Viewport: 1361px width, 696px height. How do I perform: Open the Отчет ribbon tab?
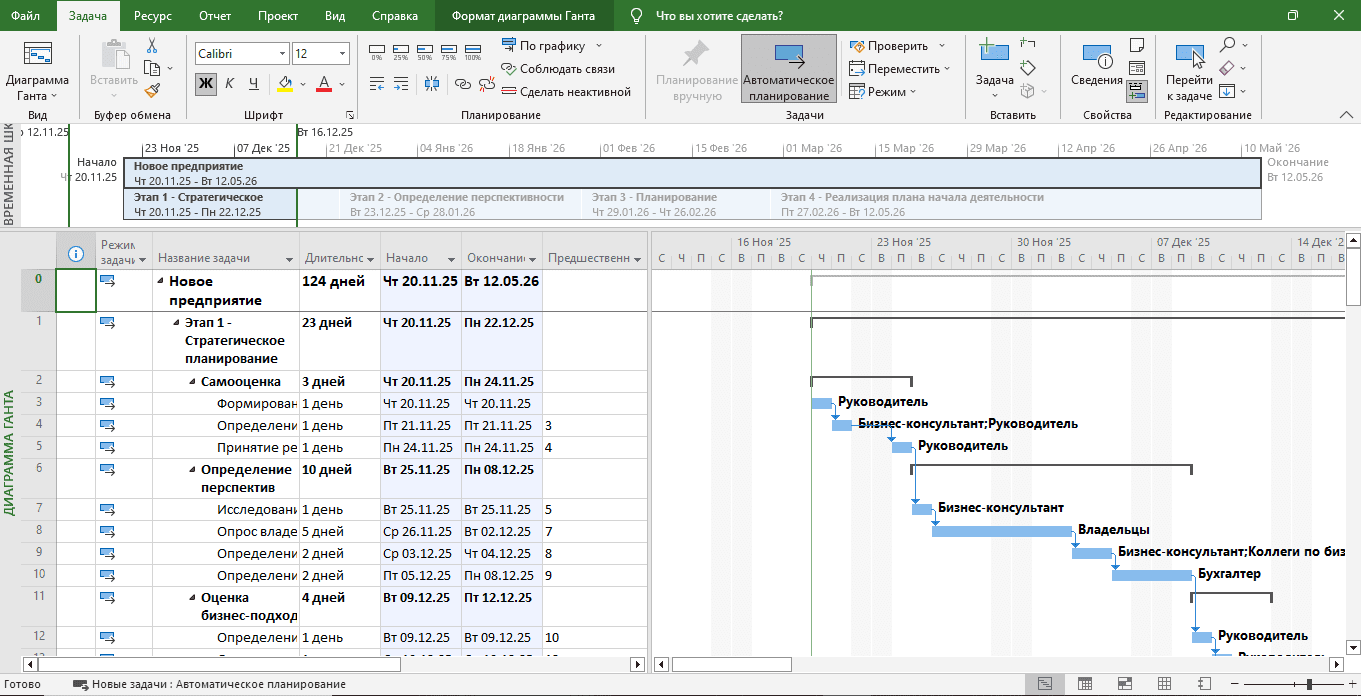(x=215, y=16)
